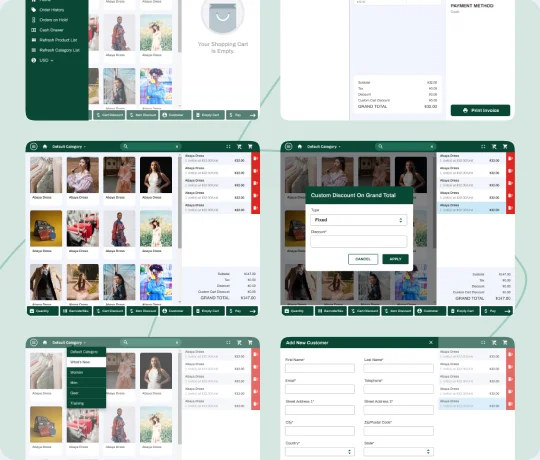Choose Men in the open category menu
This screenshot has height=460, width=540.
[86, 383]
